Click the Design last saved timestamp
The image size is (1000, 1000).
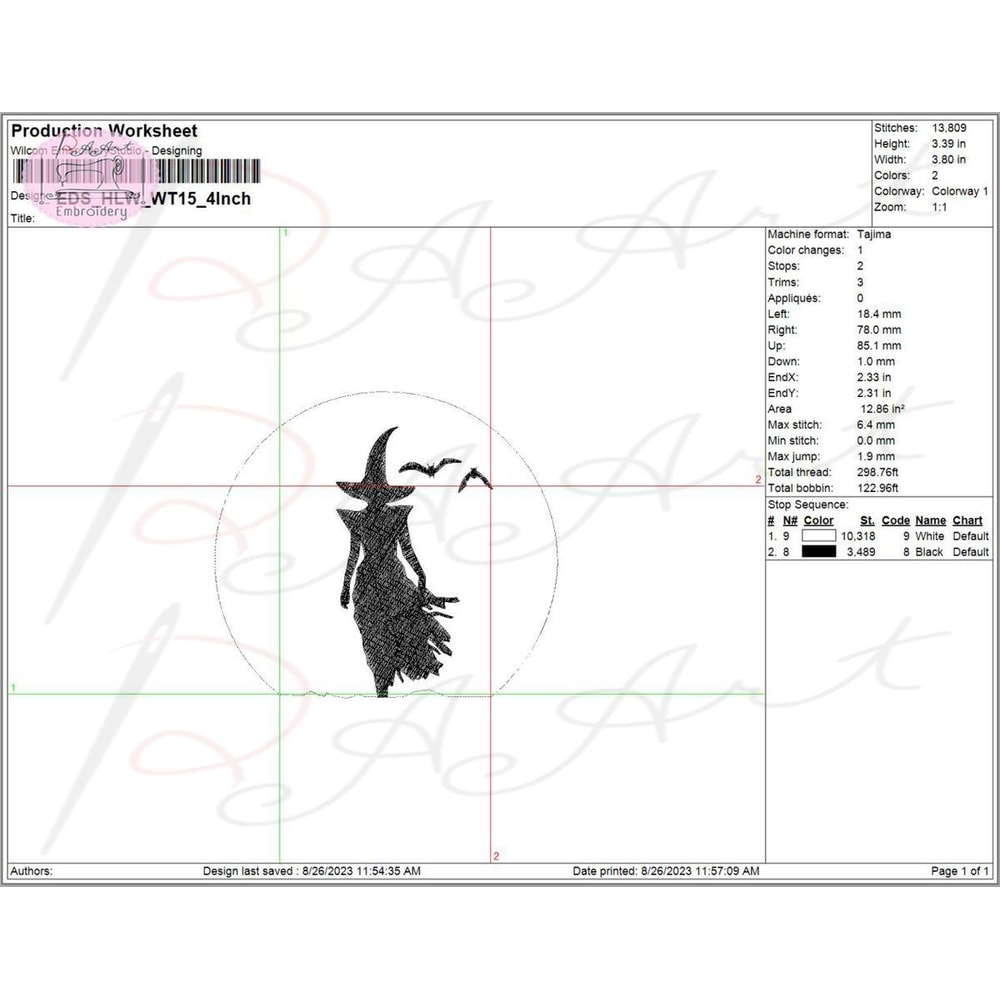(311, 871)
